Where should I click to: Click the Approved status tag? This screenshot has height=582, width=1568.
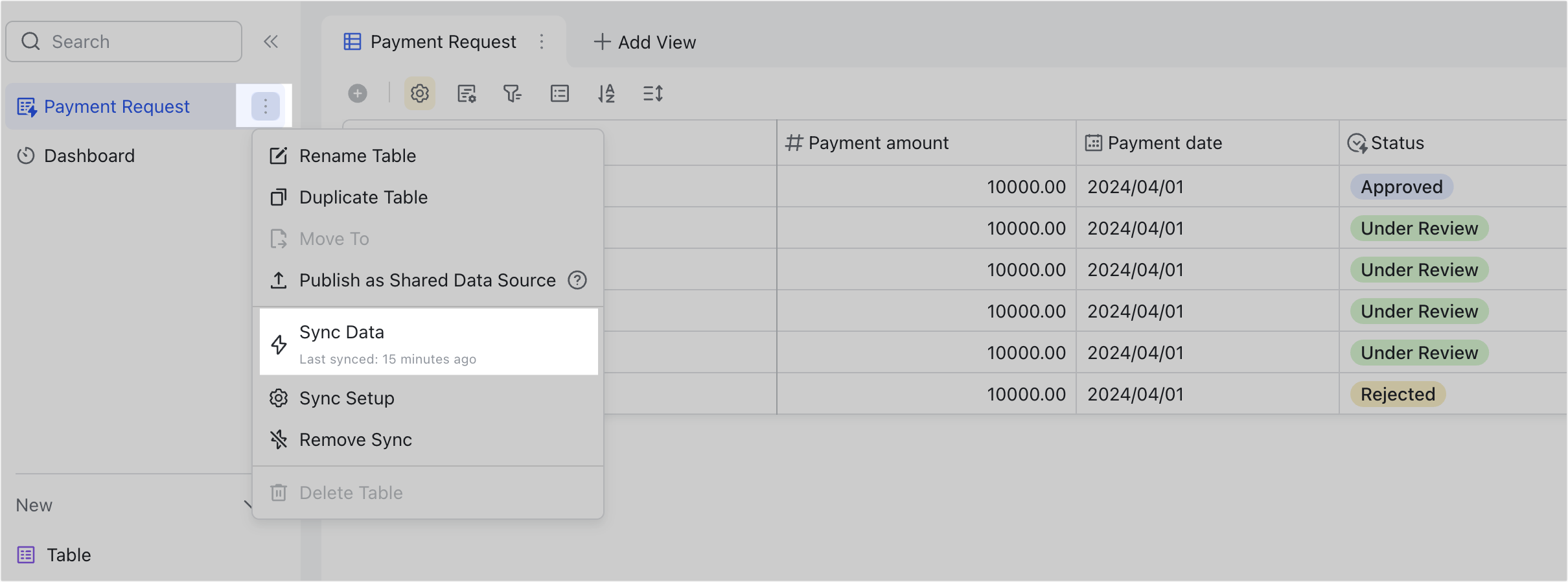(1401, 187)
